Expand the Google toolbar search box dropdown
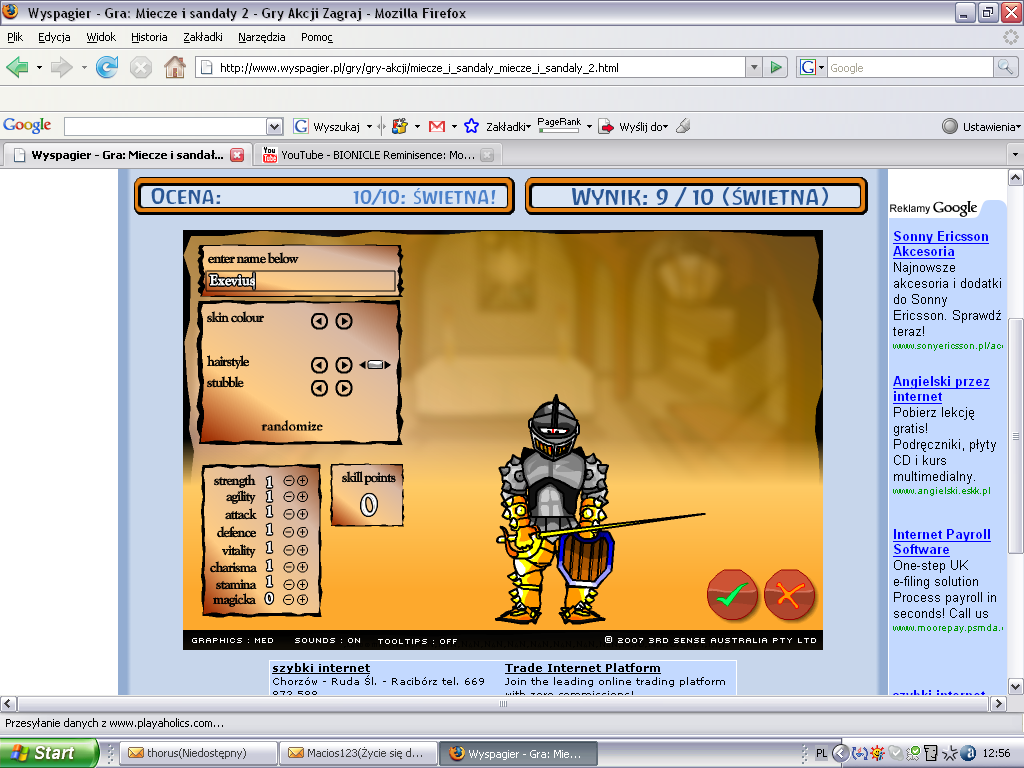The height and width of the screenshot is (768, 1024). pyautogui.click(x=275, y=127)
